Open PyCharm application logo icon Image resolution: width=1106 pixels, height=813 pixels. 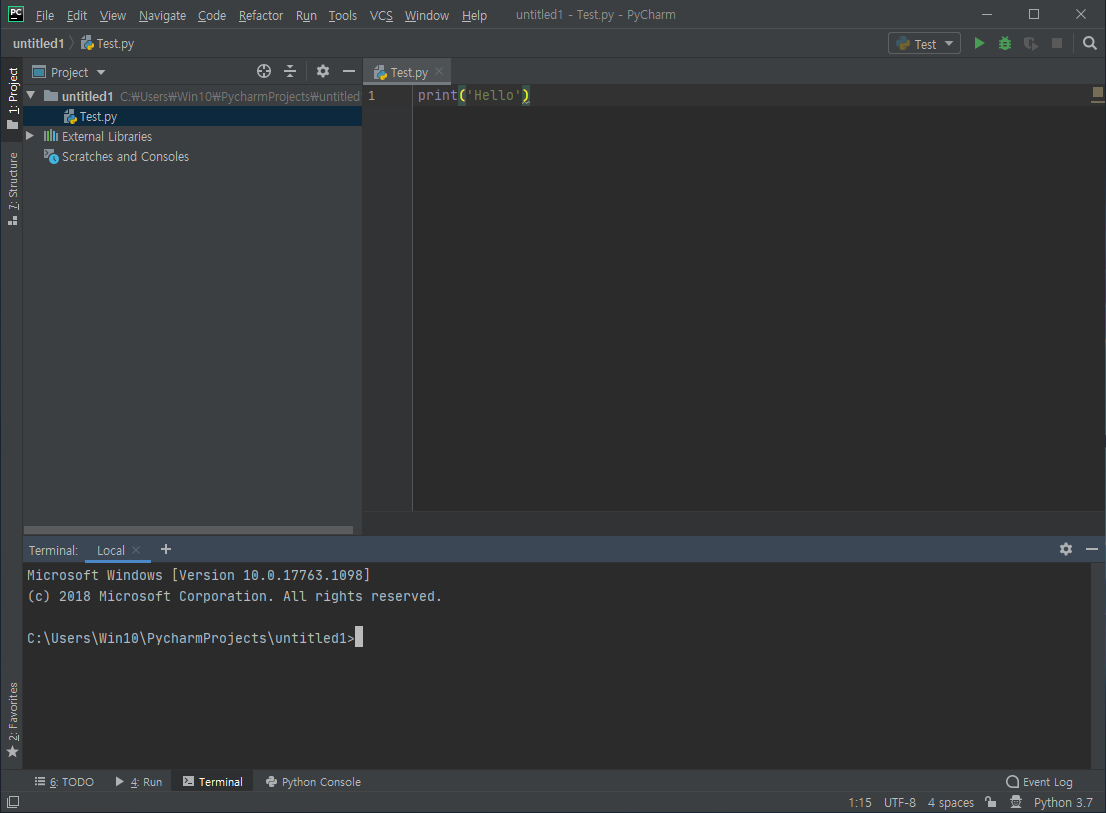point(16,14)
